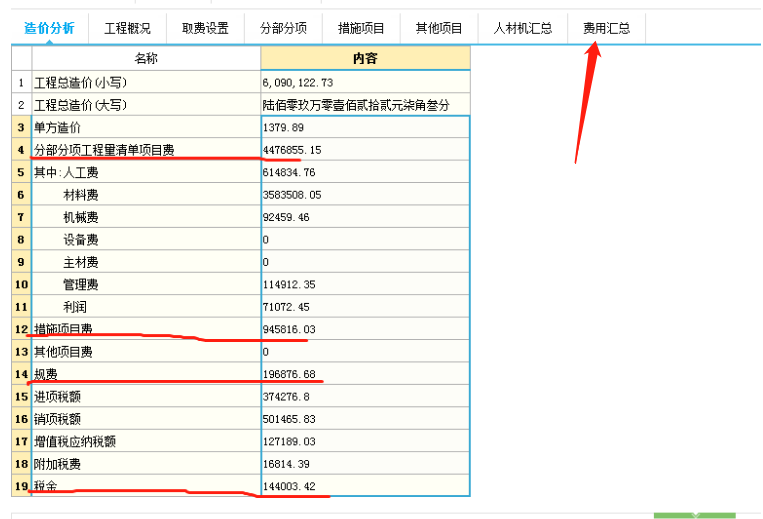Viewport: 763px width, 519px height.
Task: Switch to the 分部分项 tab
Action: pyautogui.click(x=283, y=28)
